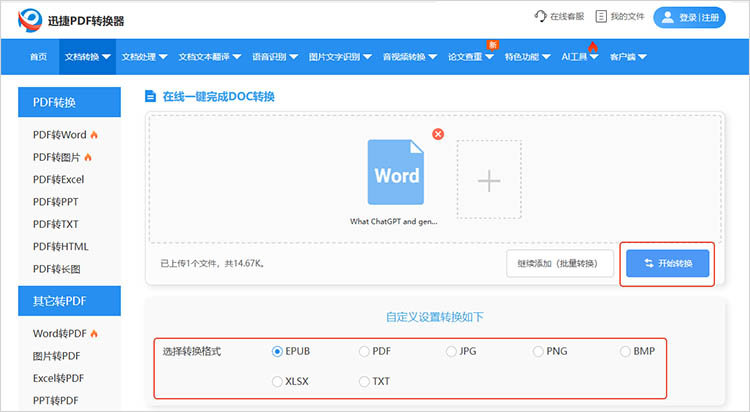Viewport: 750px width, 412px height.
Task: Expand the 特色功能 dropdown arrow
Action: pos(546,57)
